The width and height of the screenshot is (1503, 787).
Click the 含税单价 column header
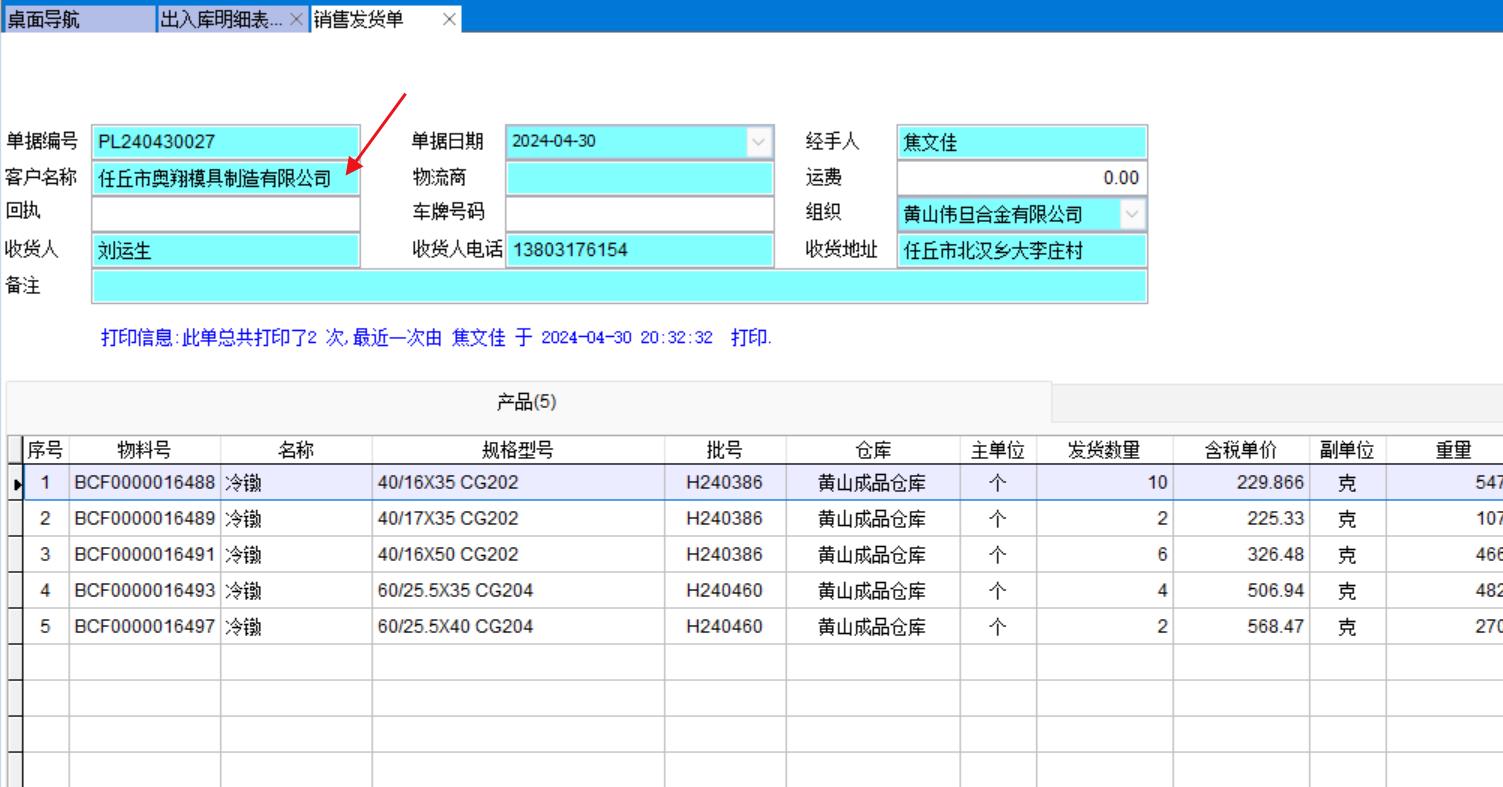tap(1239, 451)
